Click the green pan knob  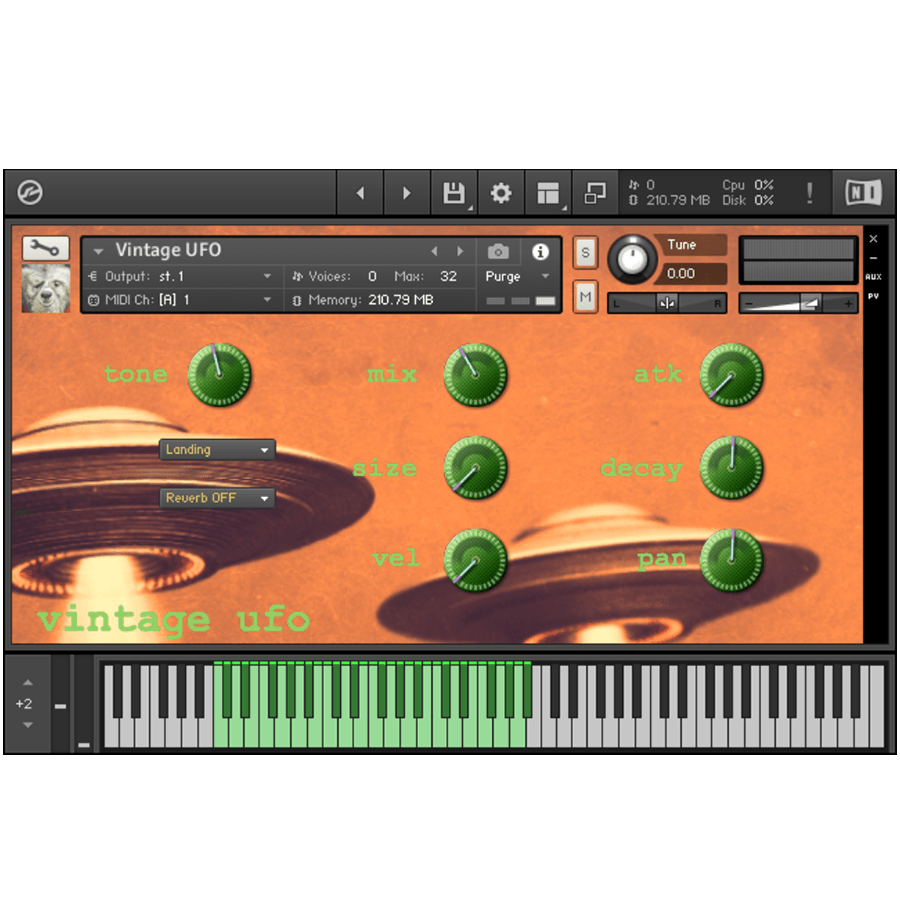click(x=731, y=560)
